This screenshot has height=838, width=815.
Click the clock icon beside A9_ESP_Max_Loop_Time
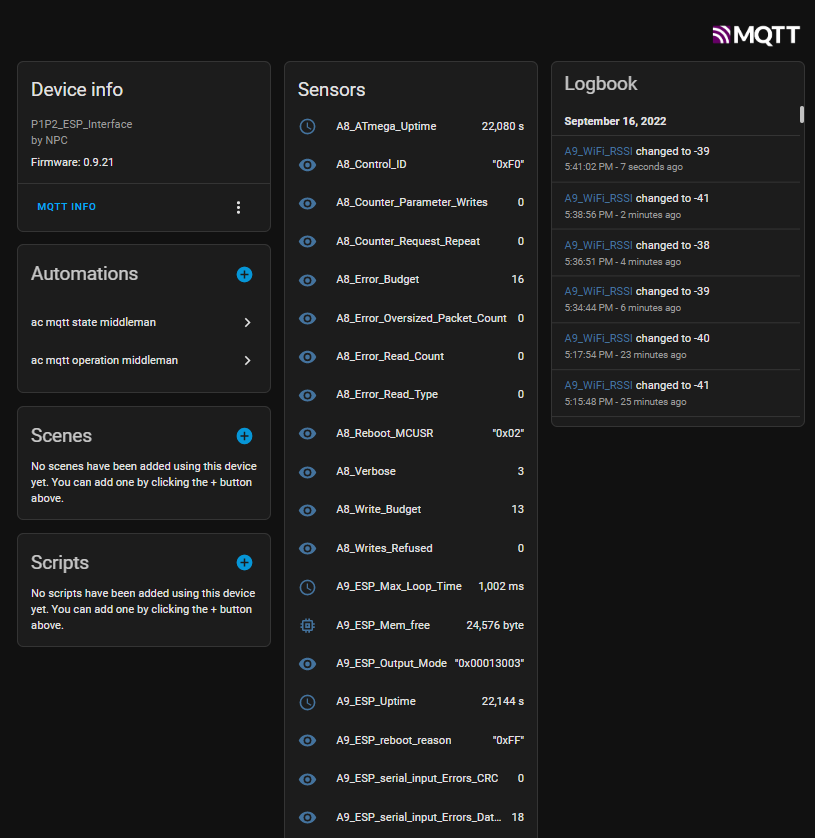point(308,587)
